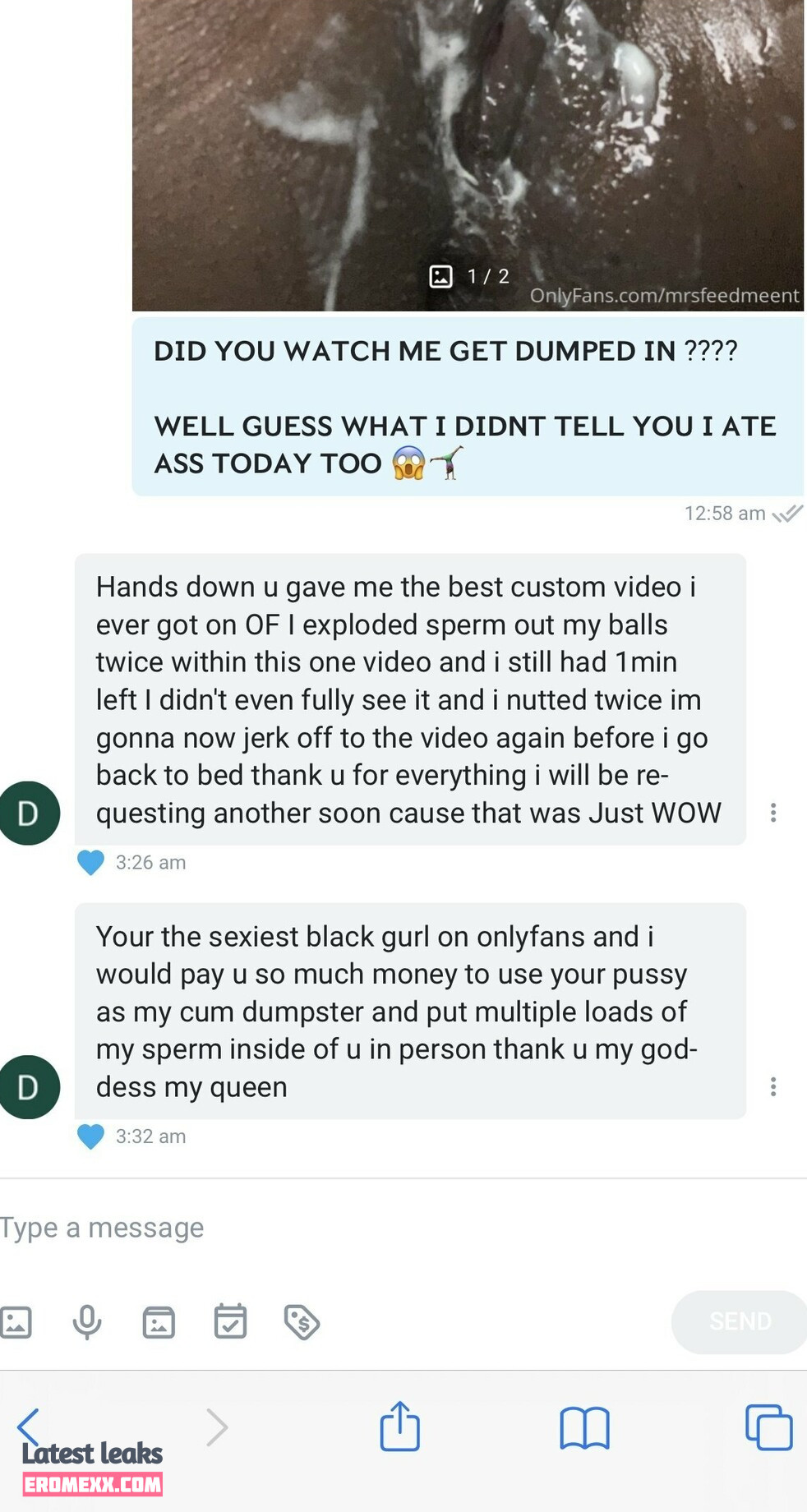Go back using the browser back arrow
The height and width of the screenshot is (1512, 807).
(x=29, y=1427)
